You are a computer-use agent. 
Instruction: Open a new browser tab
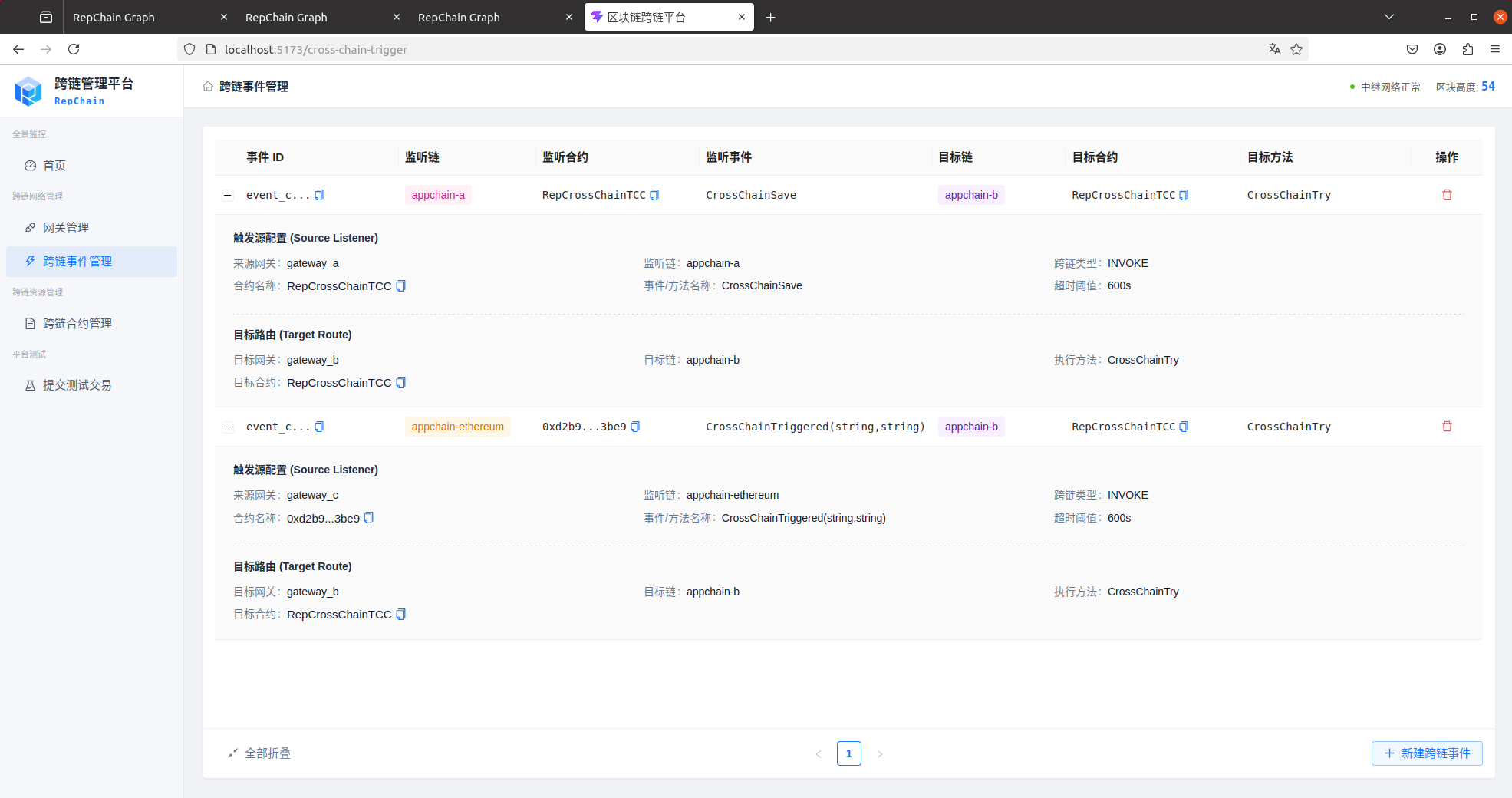click(x=771, y=17)
